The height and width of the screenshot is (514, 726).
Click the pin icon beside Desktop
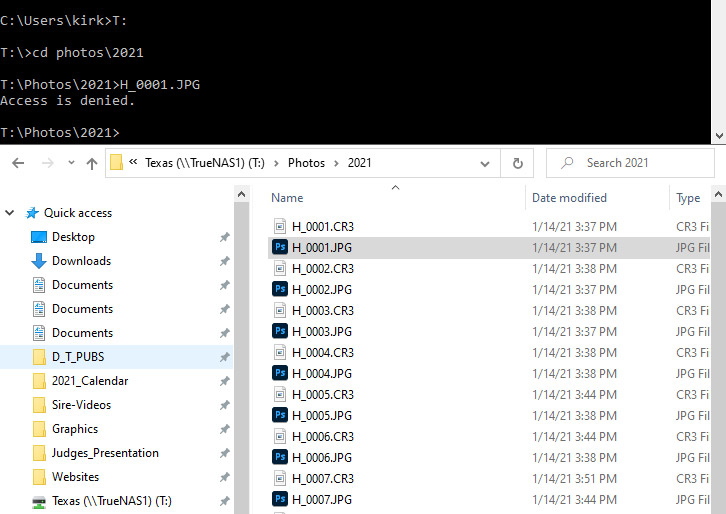[x=225, y=237]
